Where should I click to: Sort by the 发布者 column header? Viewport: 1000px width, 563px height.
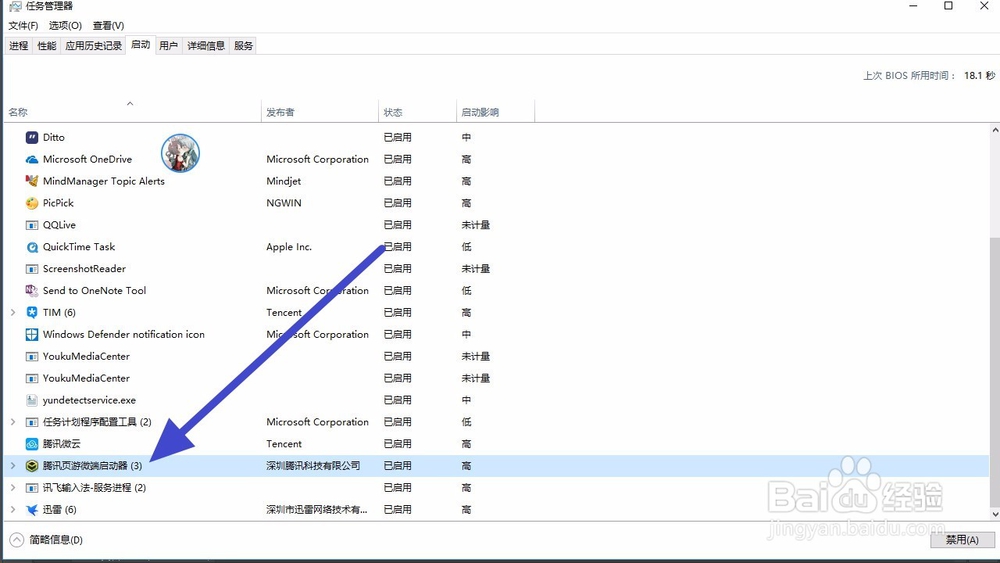(320, 112)
